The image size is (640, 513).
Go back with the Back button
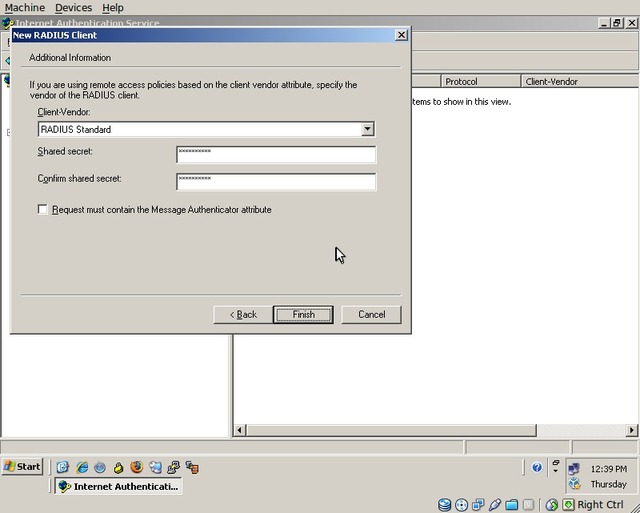point(243,314)
